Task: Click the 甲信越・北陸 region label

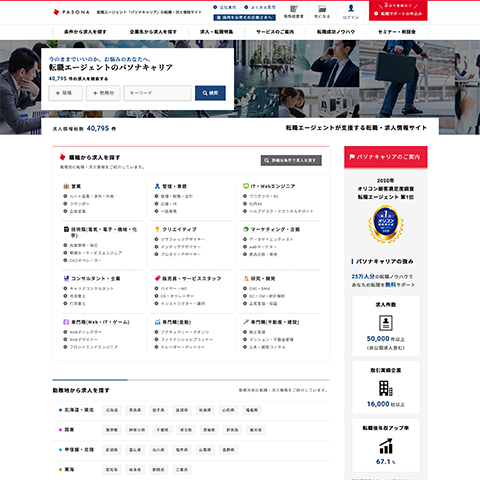Action: (79, 450)
